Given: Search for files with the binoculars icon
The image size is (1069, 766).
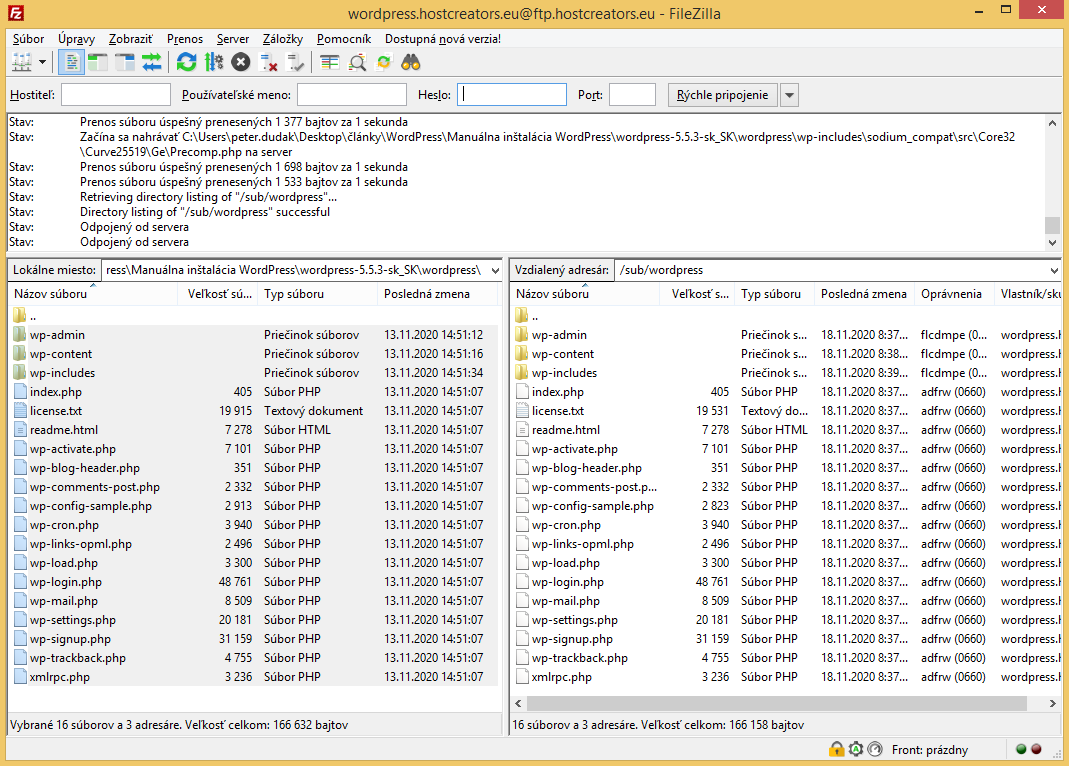Looking at the screenshot, I should [410, 63].
